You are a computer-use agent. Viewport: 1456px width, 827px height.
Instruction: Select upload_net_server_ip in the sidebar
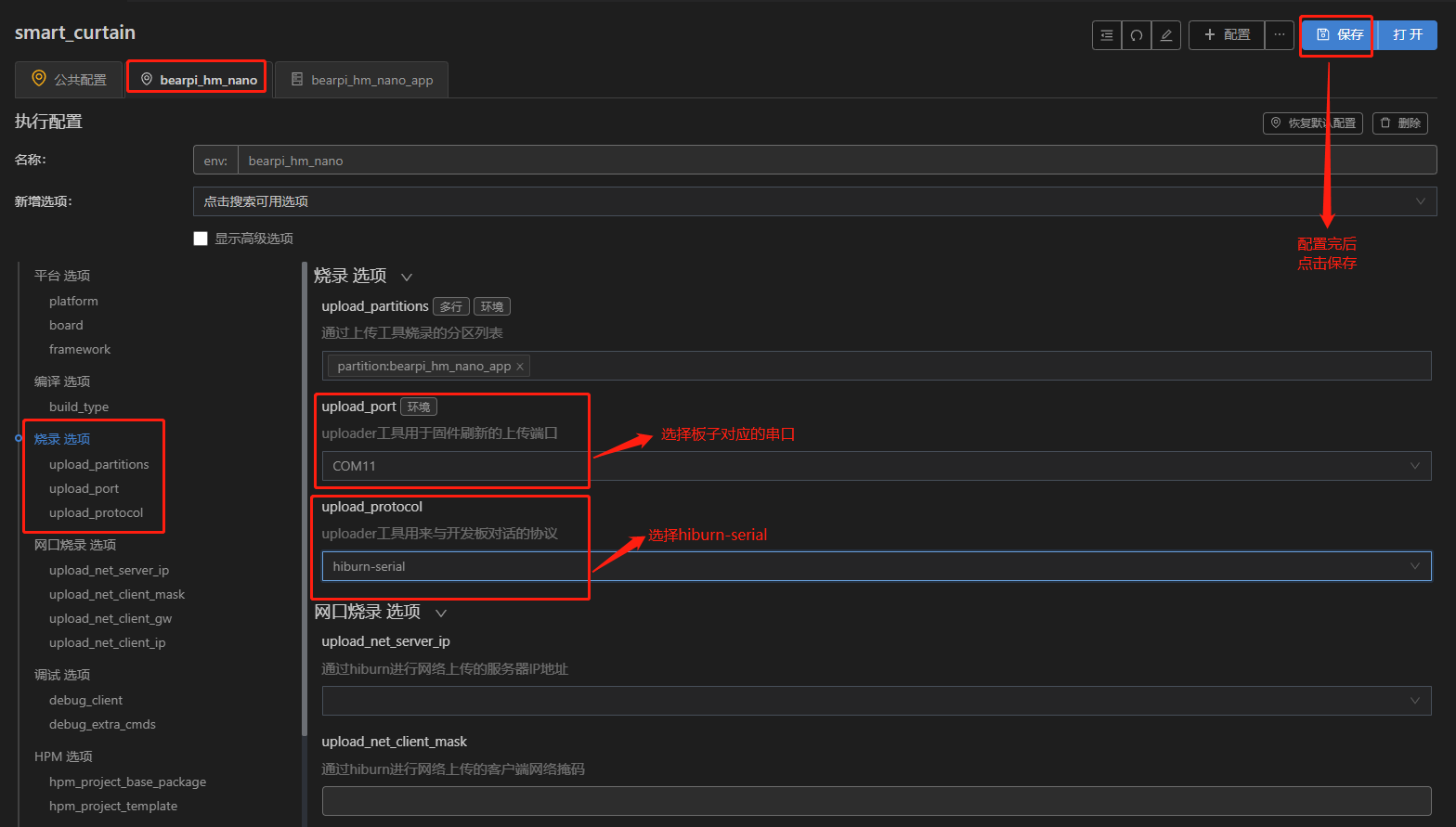click(x=110, y=571)
